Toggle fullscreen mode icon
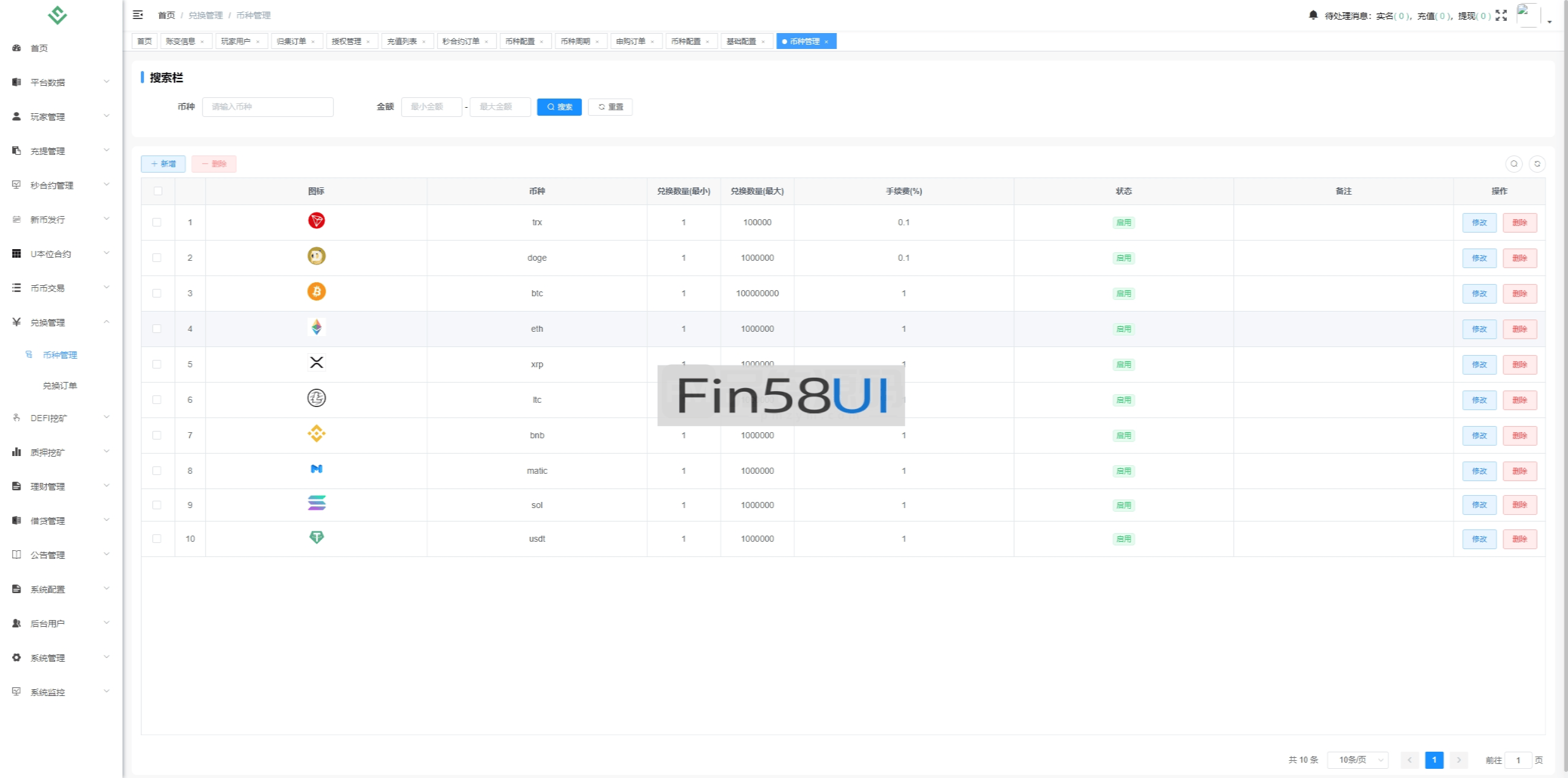 click(x=1501, y=15)
